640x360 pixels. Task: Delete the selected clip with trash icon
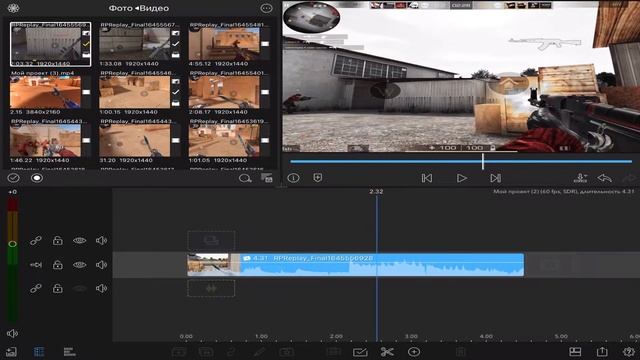point(461,352)
